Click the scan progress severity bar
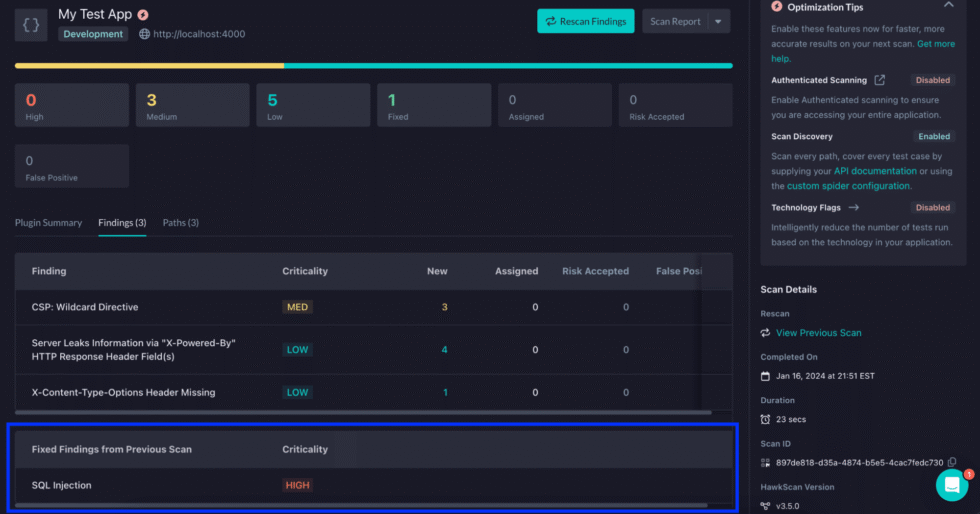980x514 pixels. tap(374, 66)
